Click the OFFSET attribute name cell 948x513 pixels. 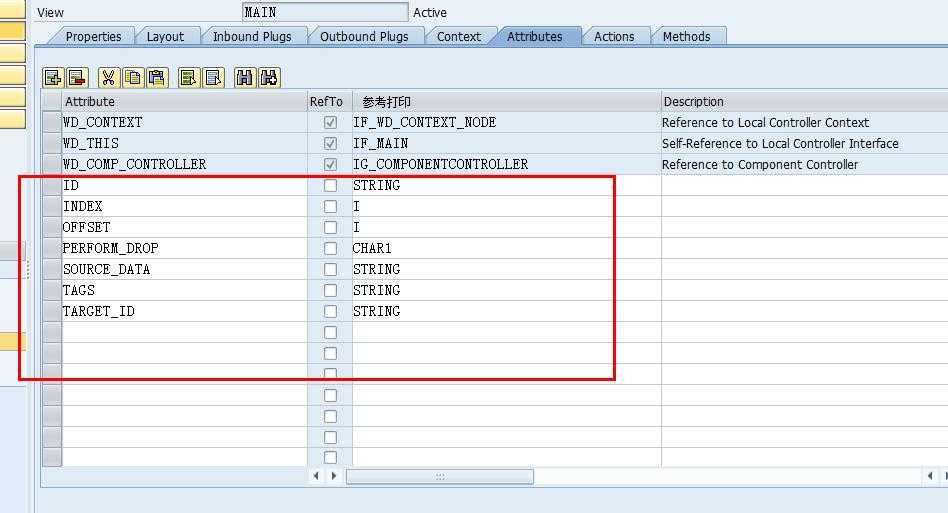[x=184, y=227]
